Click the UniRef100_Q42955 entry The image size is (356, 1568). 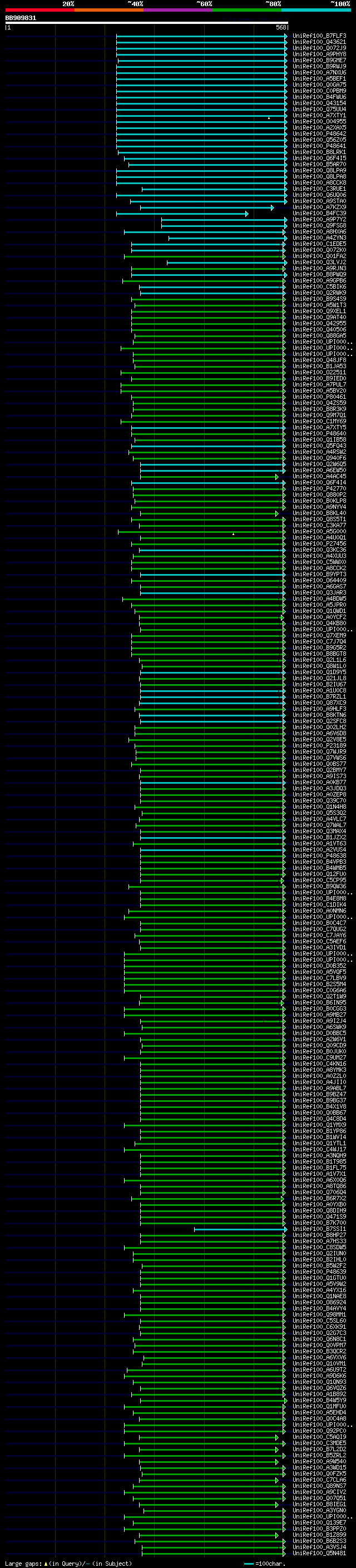point(319,323)
